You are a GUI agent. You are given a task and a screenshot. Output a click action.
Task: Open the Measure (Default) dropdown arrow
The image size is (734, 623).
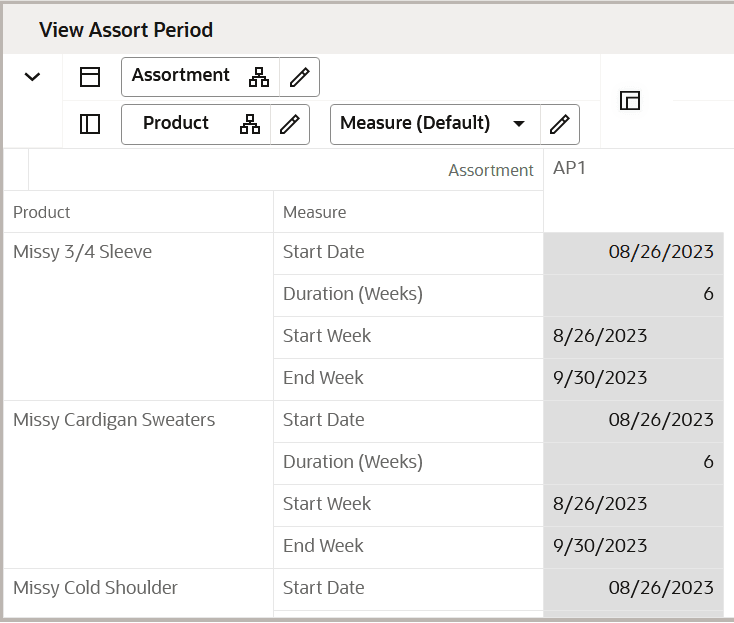click(x=519, y=124)
